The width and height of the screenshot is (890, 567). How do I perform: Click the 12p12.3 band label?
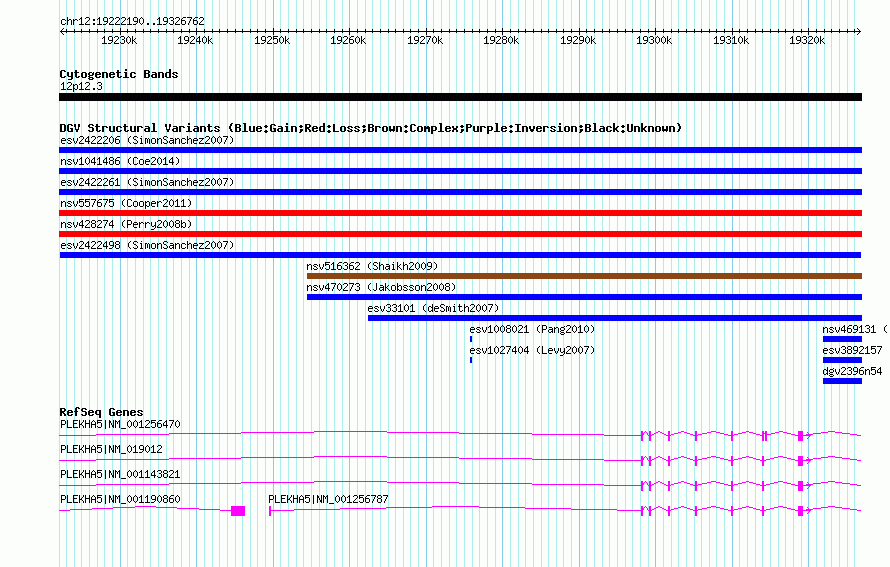tap(82, 86)
